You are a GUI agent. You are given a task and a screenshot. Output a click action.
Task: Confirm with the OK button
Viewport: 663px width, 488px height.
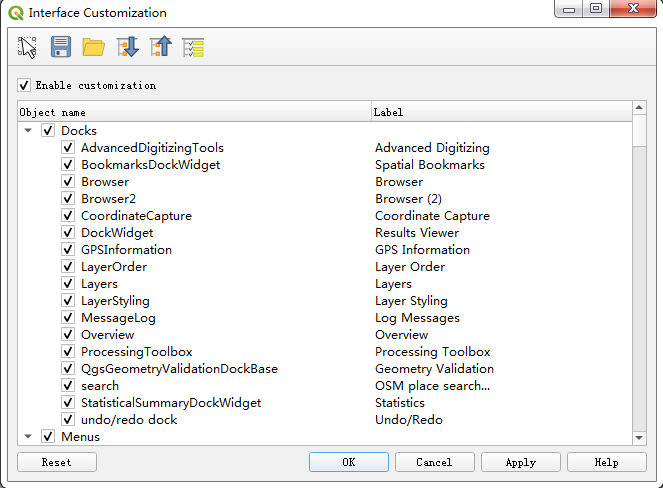(348, 463)
